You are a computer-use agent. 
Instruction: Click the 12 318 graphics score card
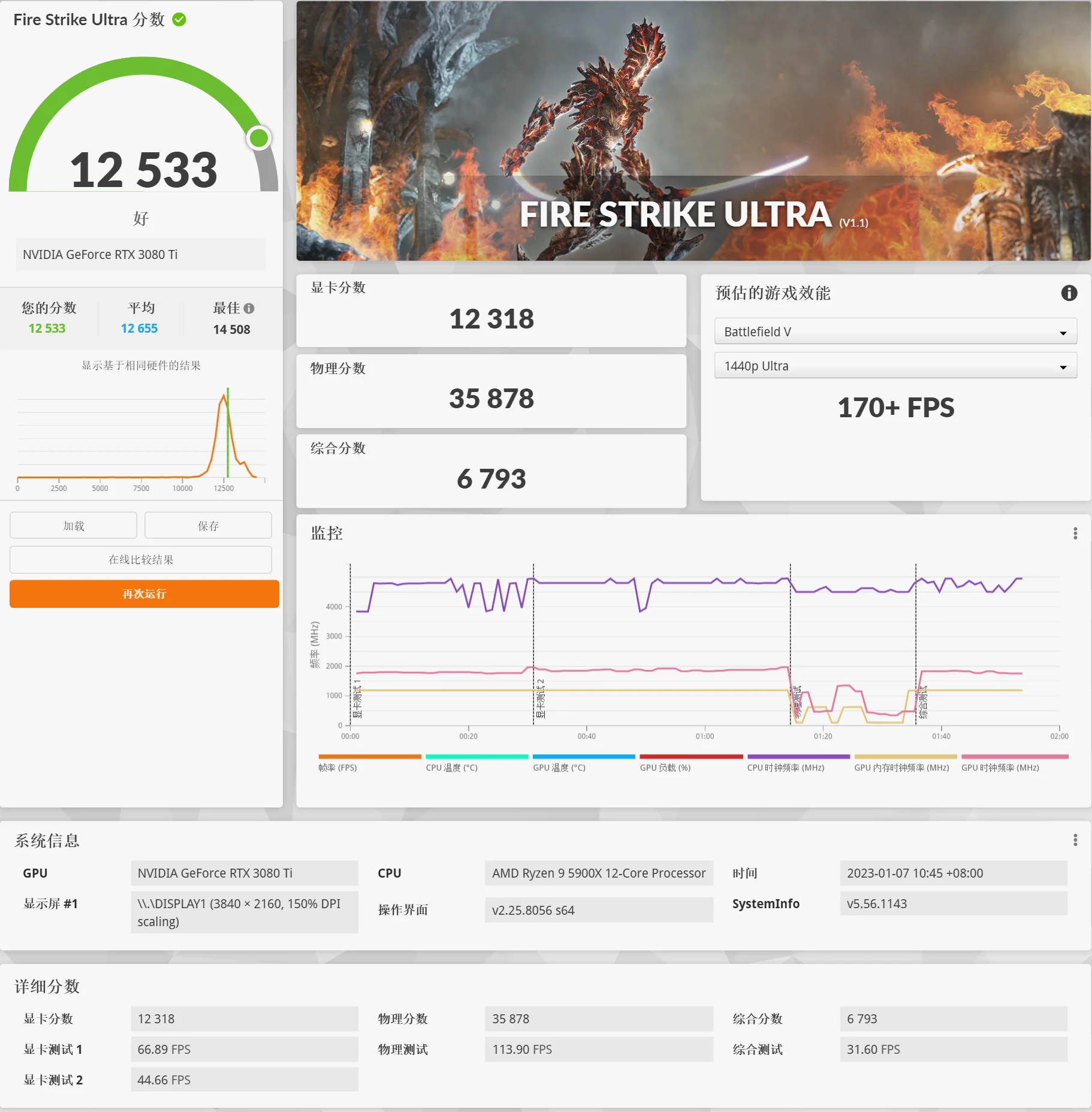491,311
